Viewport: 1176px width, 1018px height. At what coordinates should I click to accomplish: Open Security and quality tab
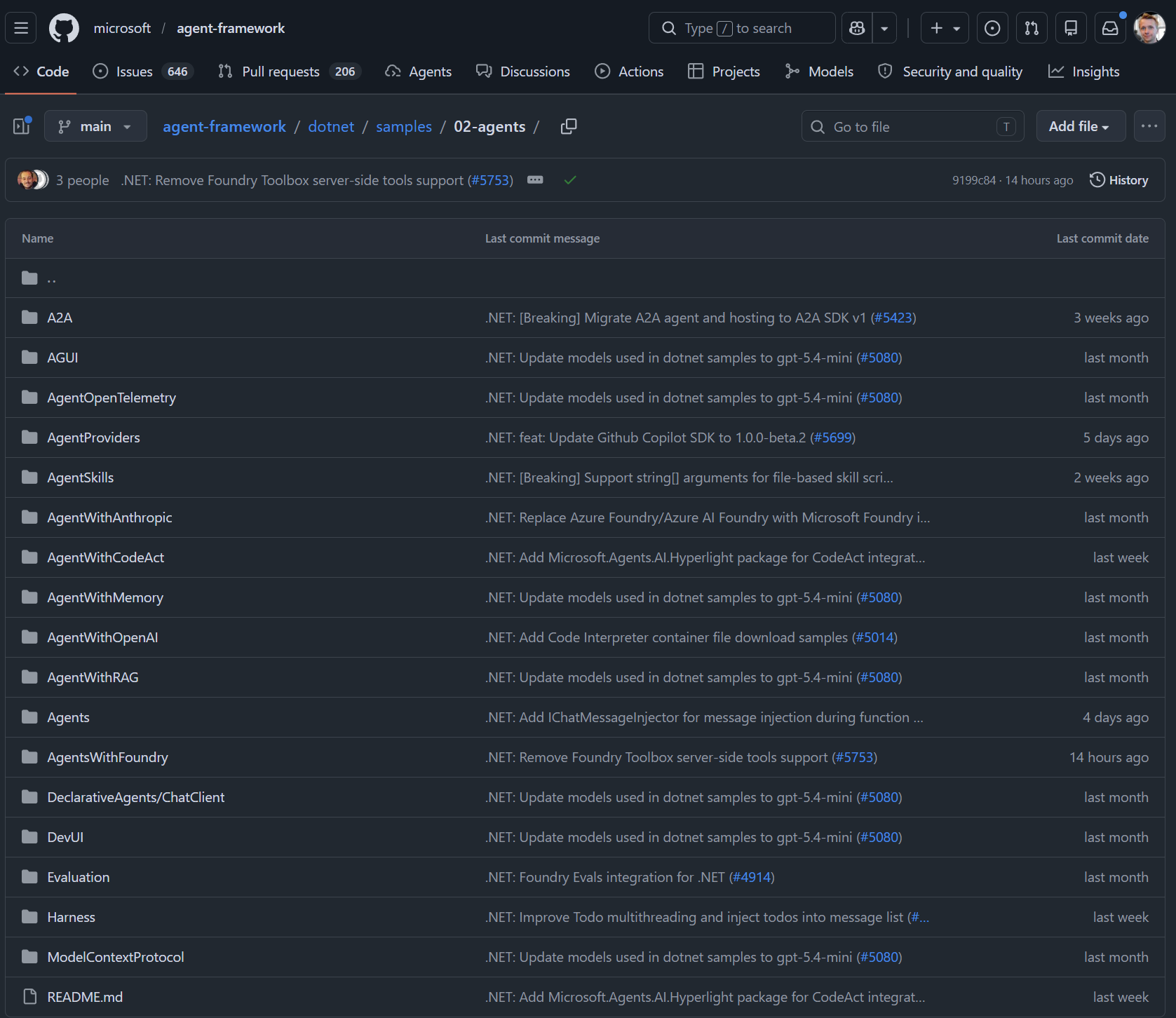(950, 72)
